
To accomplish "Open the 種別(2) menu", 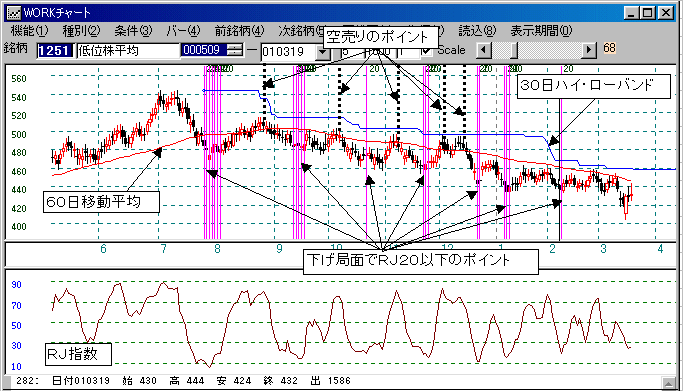I will coord(81,31).
